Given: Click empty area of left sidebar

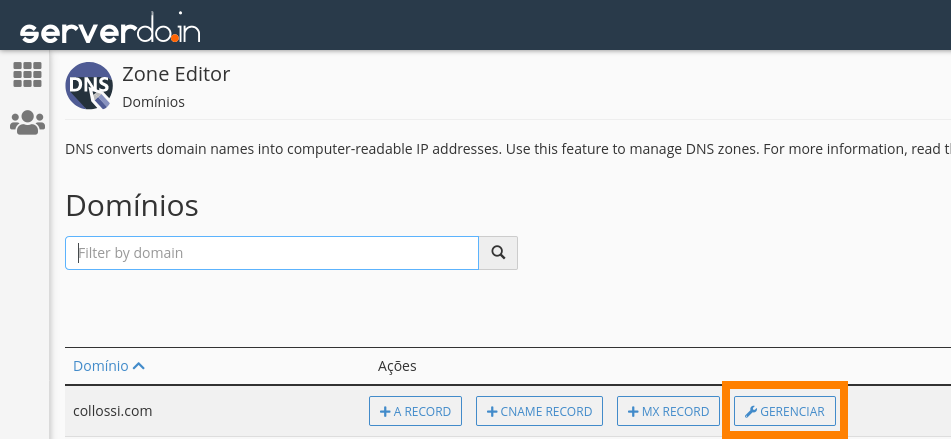Looking at the screenshot, I should click(25, 300).
